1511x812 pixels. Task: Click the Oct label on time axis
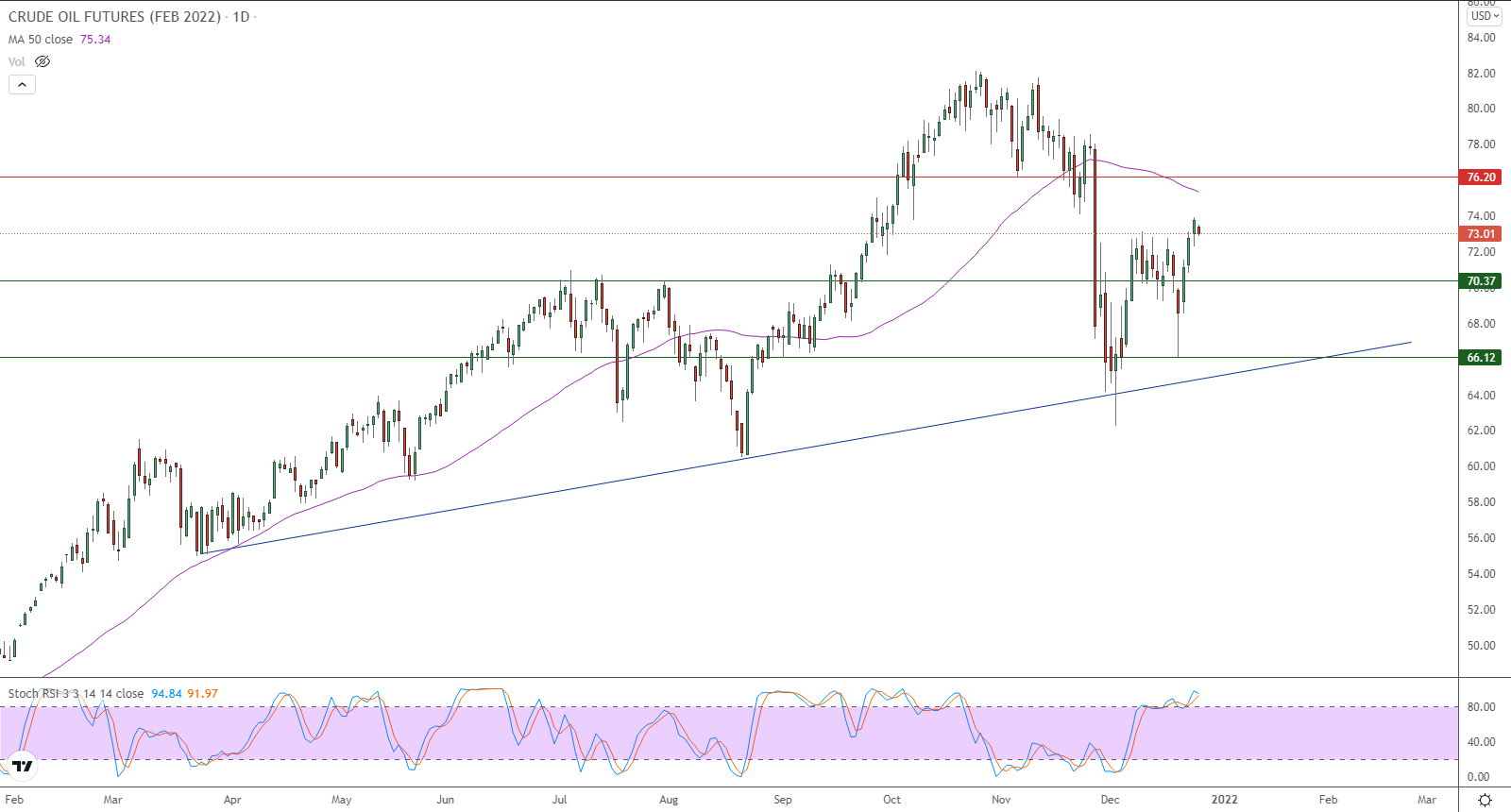891,800
